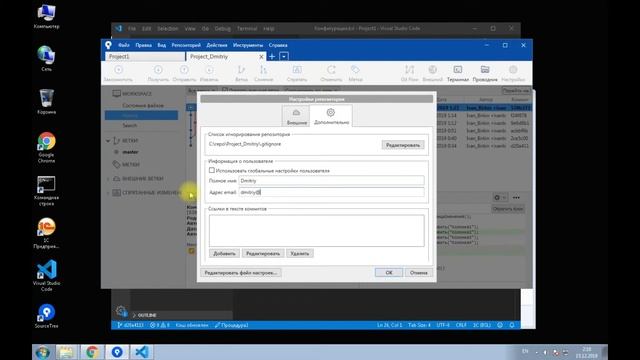640x360 pixels.
Task: Expand the ВНЕШНИЕ ВЕТКИ section
Action: click(x=108, y=179)
